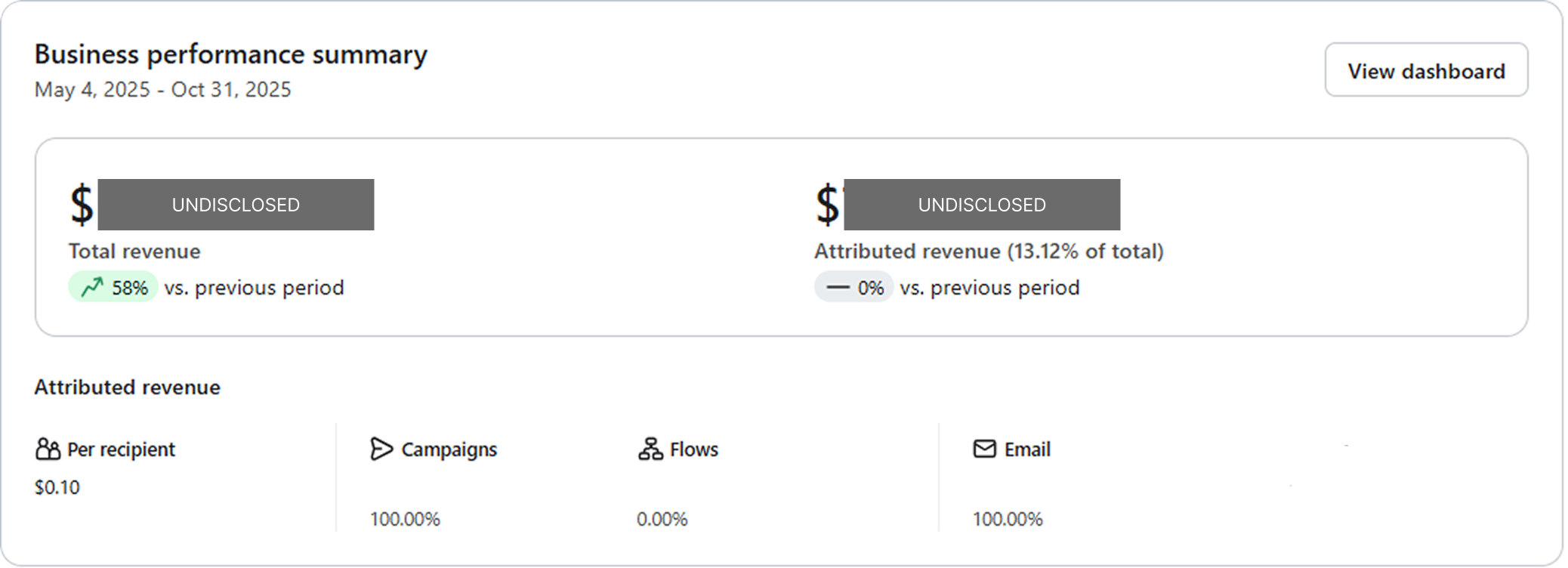
Task: Select the 0% change badge
Action: coord(854,287)
